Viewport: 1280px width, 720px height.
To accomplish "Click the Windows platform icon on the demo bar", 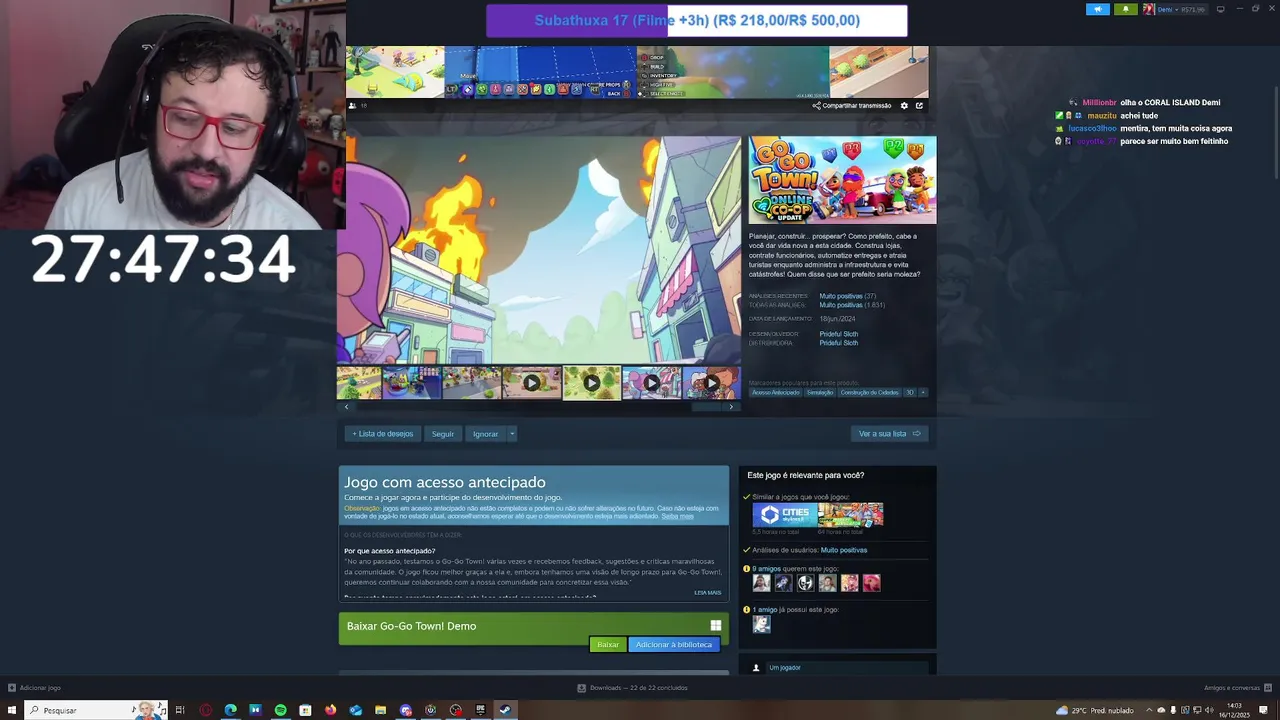I will (715, 626).
